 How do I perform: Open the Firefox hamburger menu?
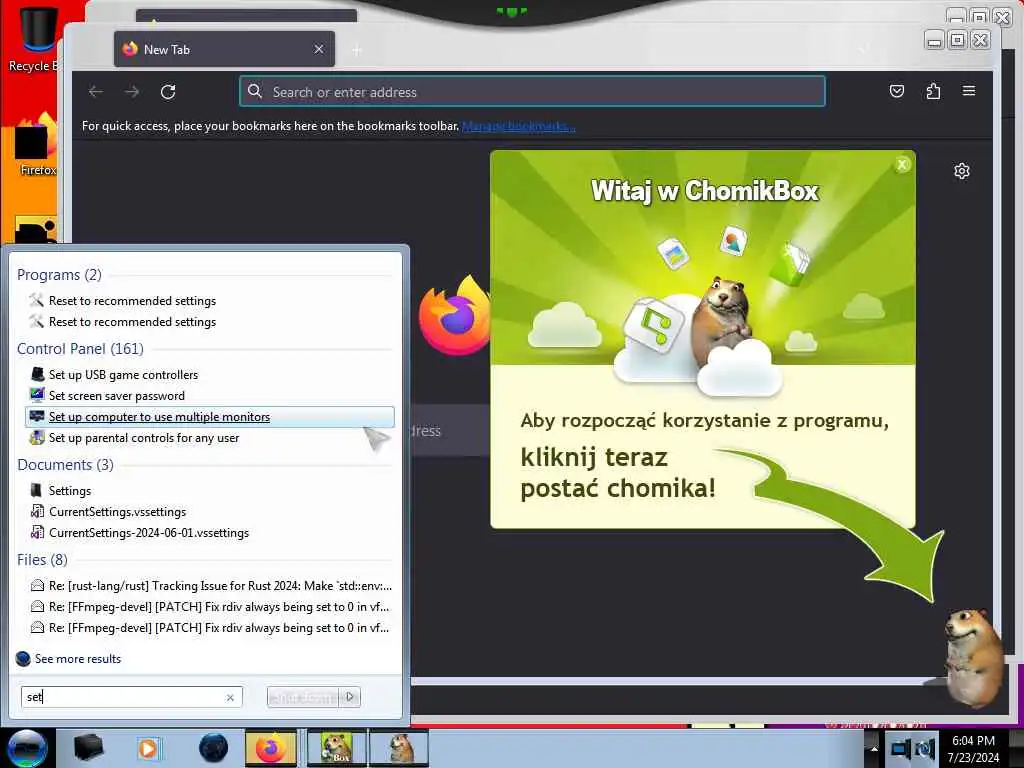pyautogui.click(x=969, y=91)
